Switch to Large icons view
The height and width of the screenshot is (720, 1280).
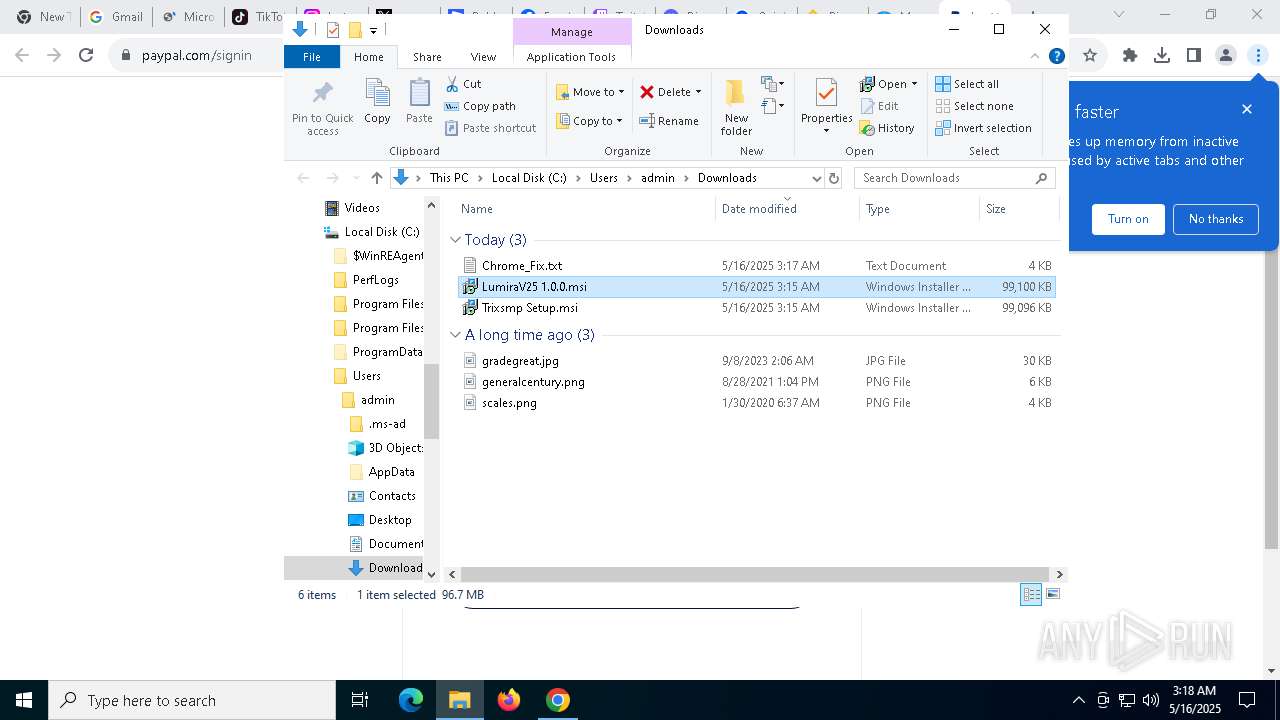1053,595
